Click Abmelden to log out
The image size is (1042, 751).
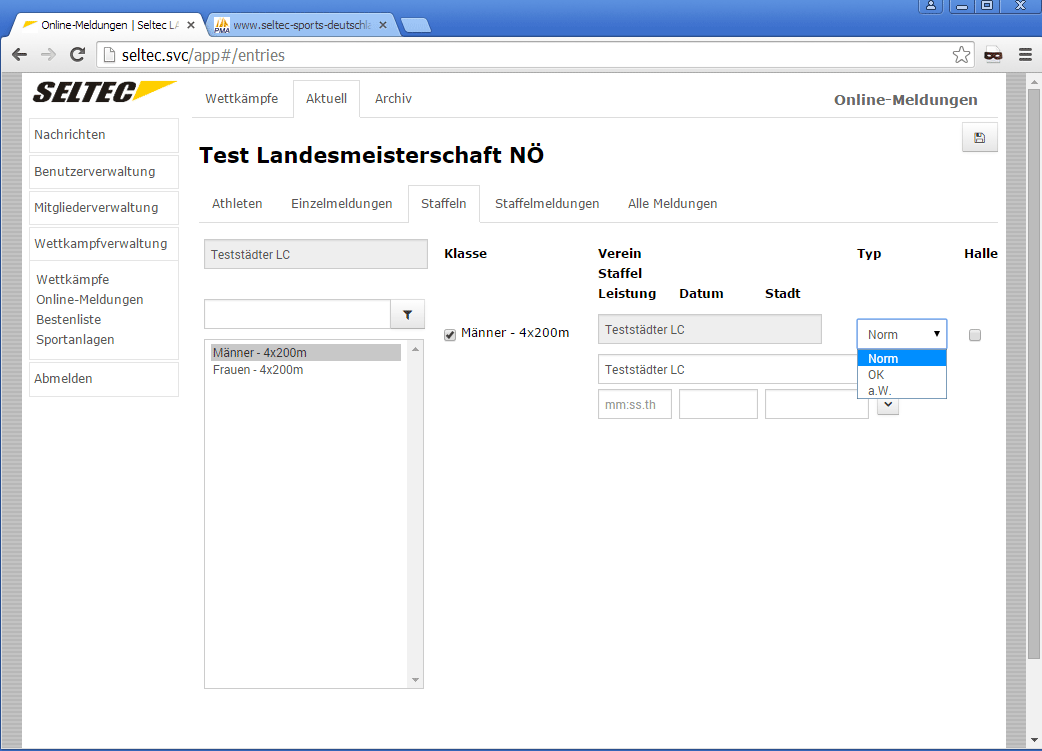tap(63, 379)
